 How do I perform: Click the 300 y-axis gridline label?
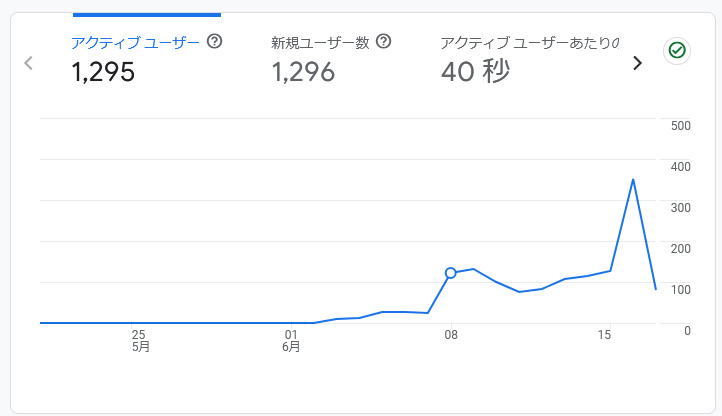(x=681, y=208)
